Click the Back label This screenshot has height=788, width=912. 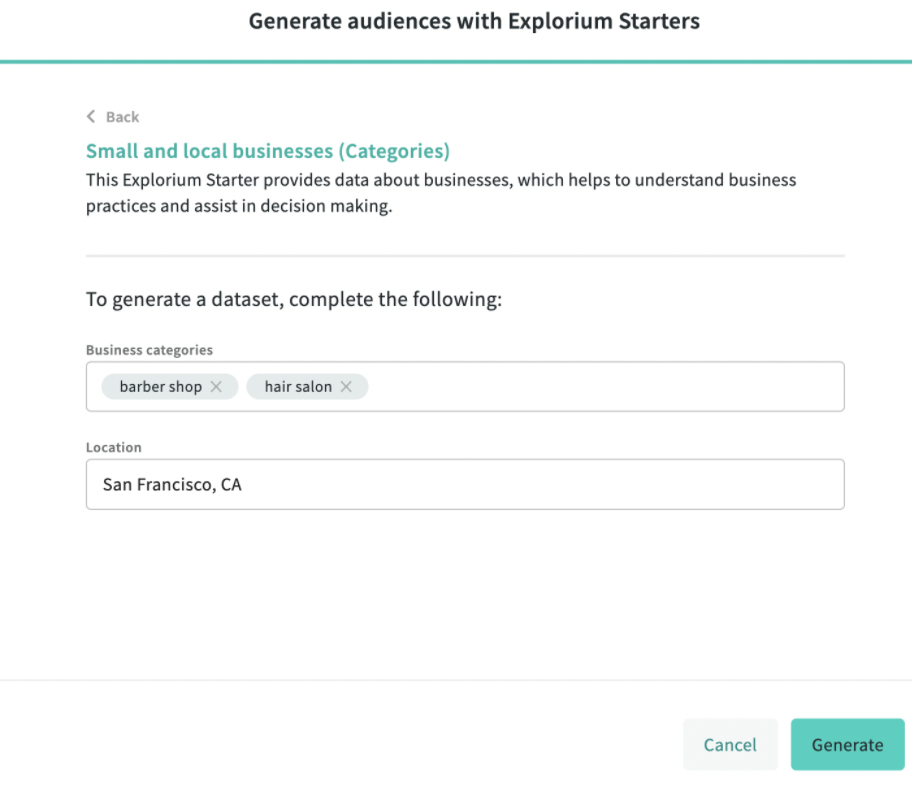(120, 117)
